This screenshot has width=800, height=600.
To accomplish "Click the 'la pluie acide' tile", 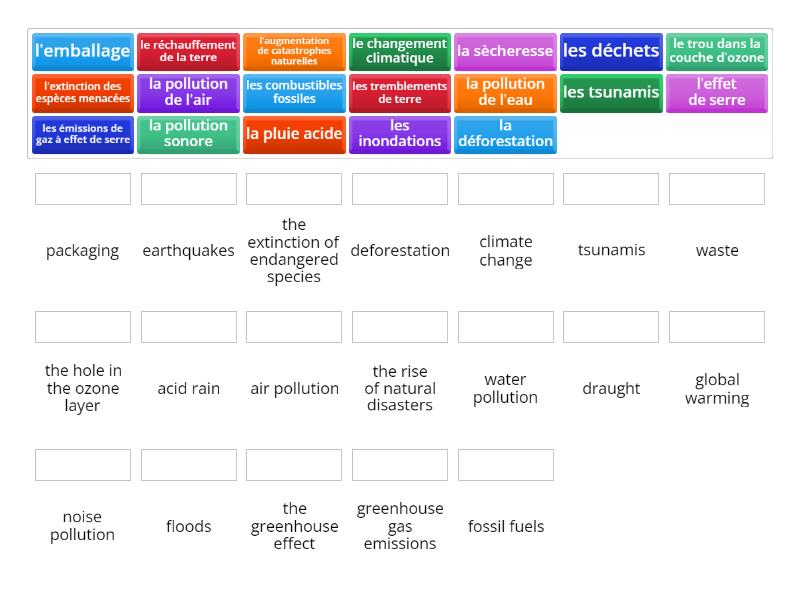I will [294, 134].
